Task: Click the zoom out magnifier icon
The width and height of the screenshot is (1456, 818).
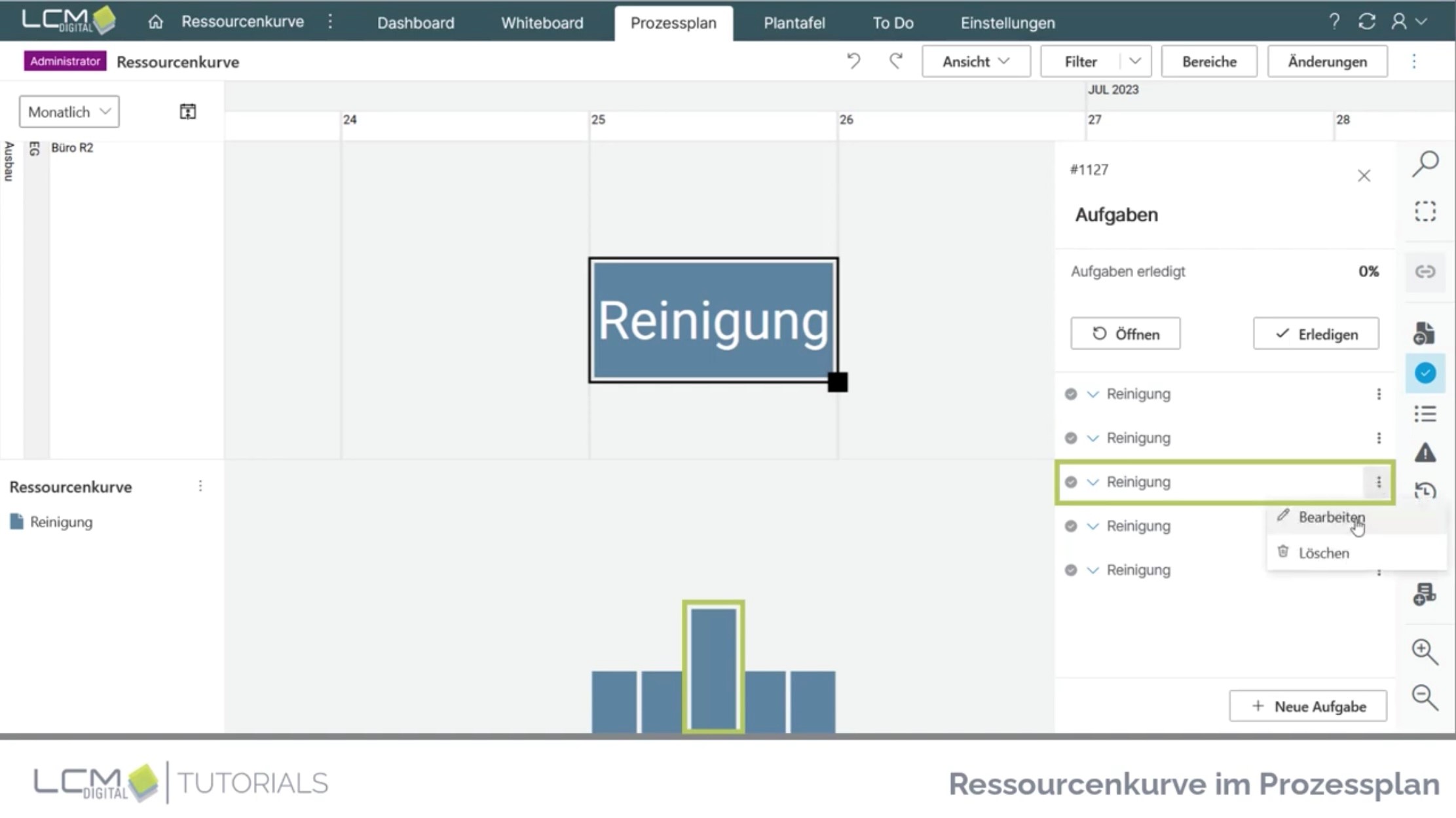Action: (1425, 697)
